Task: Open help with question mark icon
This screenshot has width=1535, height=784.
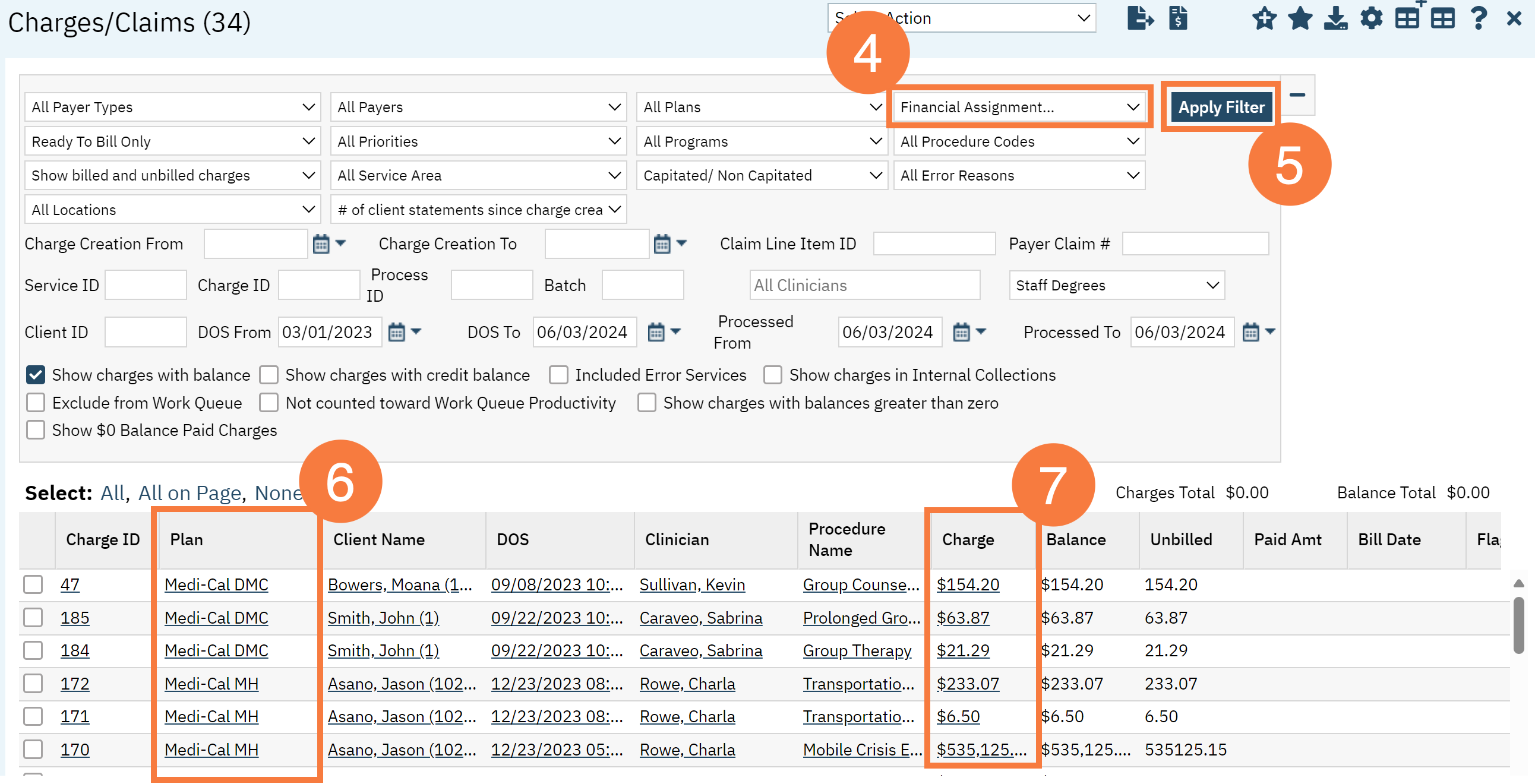Action: click(x=1479, y=18)
